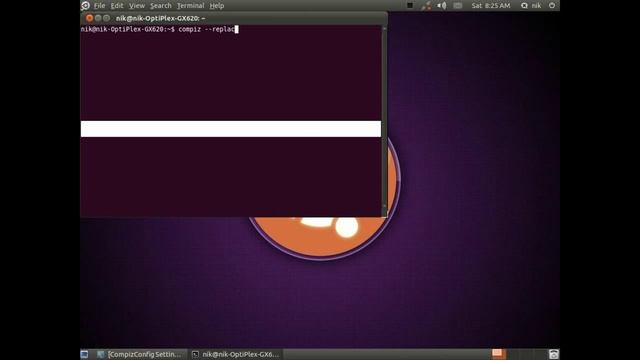Image resolution: width=640 pixels, height=360 pixels.
Task: Open the messaging mail indicator
Action: pos(458,5)
